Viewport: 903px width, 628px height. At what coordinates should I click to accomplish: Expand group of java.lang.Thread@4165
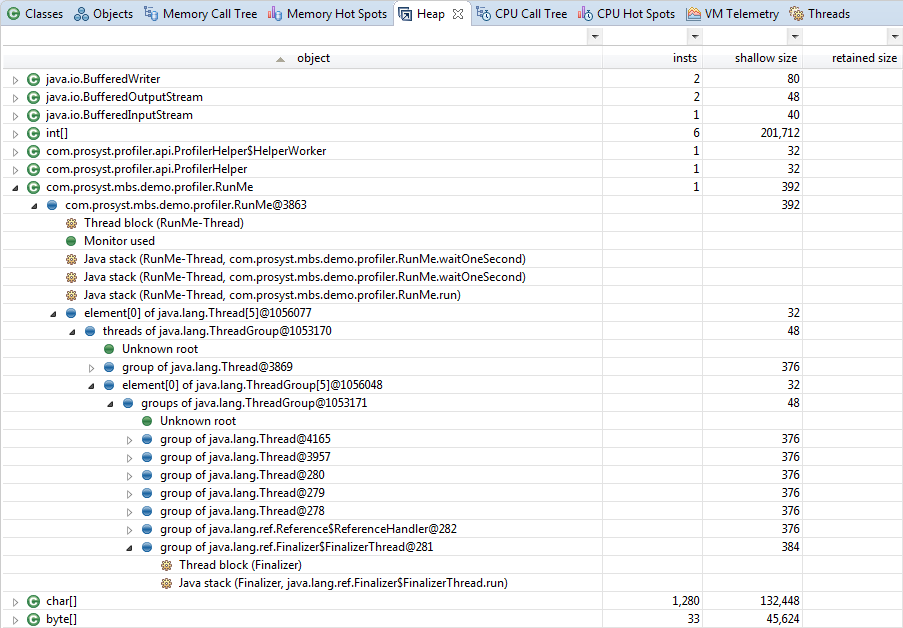coord(129,439)
